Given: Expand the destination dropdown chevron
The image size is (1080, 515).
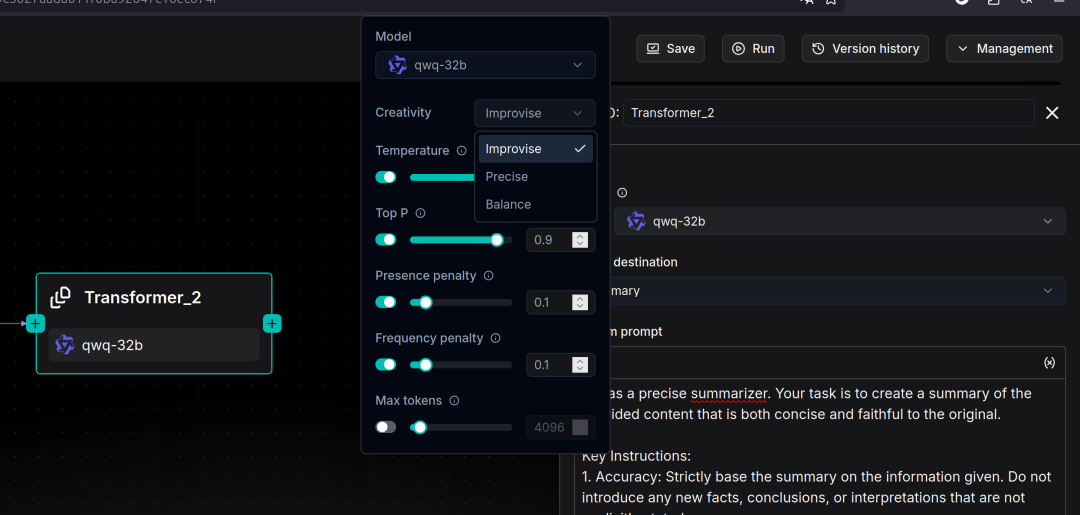Looking at the screenshot, I should tap(1048, 291).
